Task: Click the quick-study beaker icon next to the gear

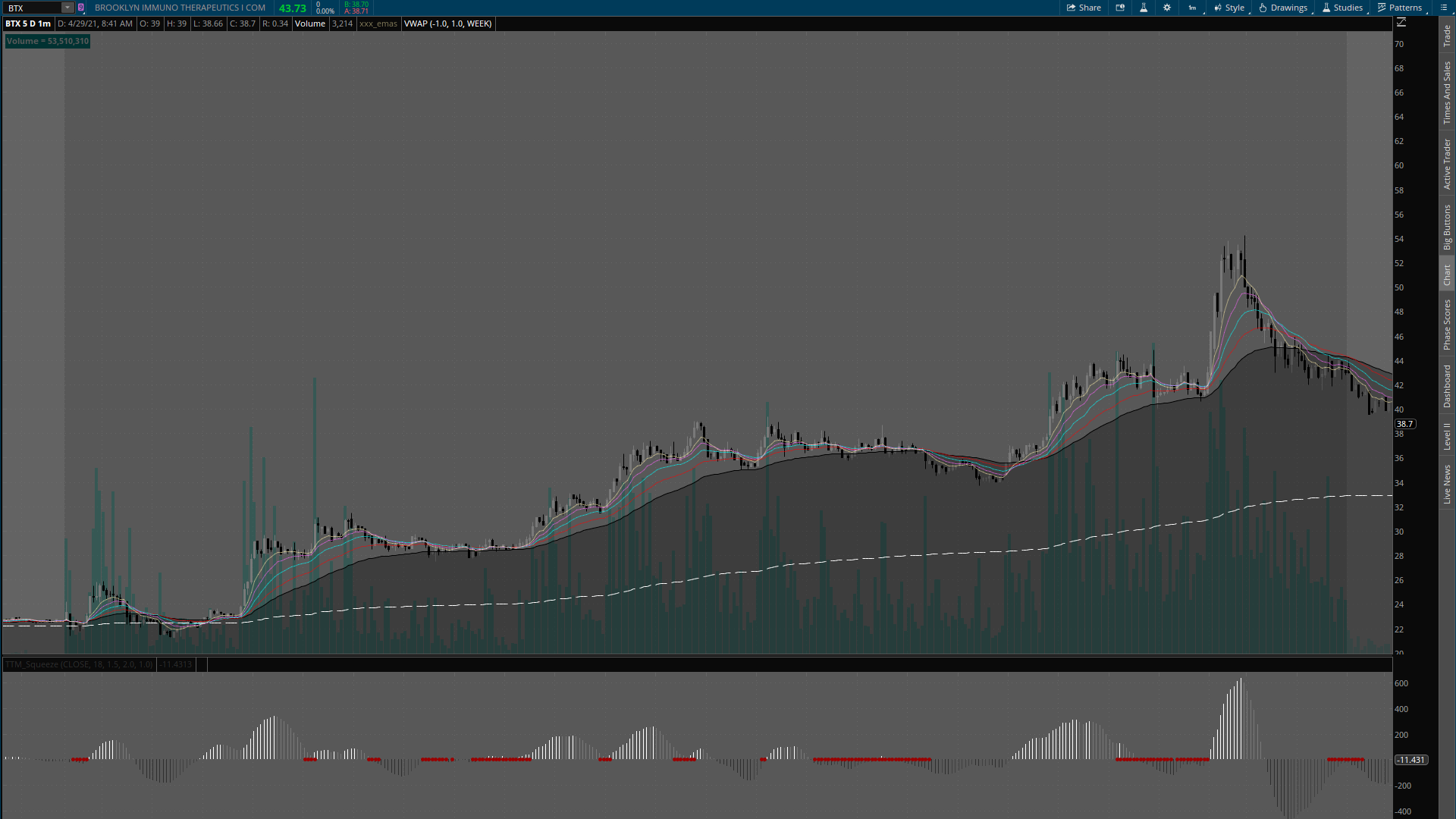Action: [1144, 8]
